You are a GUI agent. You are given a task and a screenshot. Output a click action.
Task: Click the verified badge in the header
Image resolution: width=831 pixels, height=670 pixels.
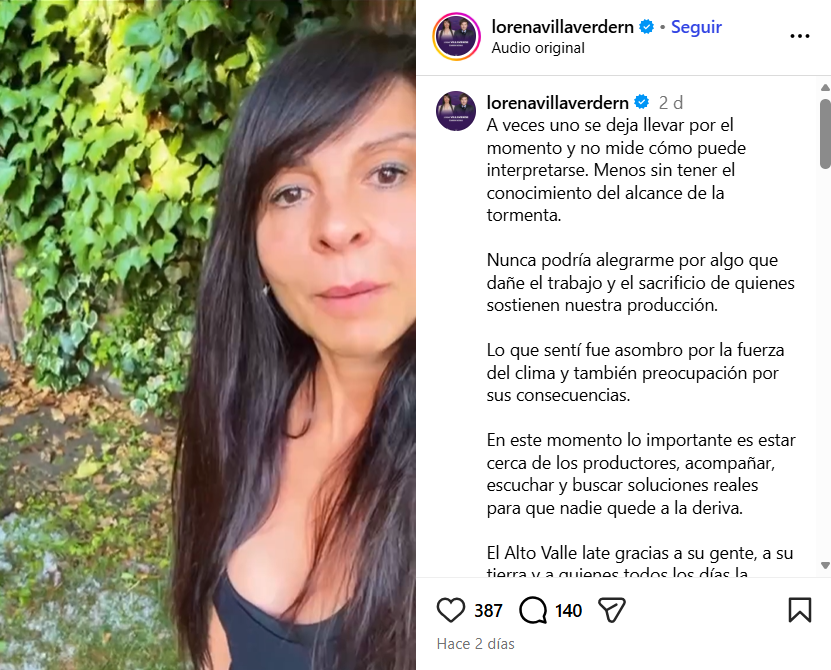coord(647,27)
